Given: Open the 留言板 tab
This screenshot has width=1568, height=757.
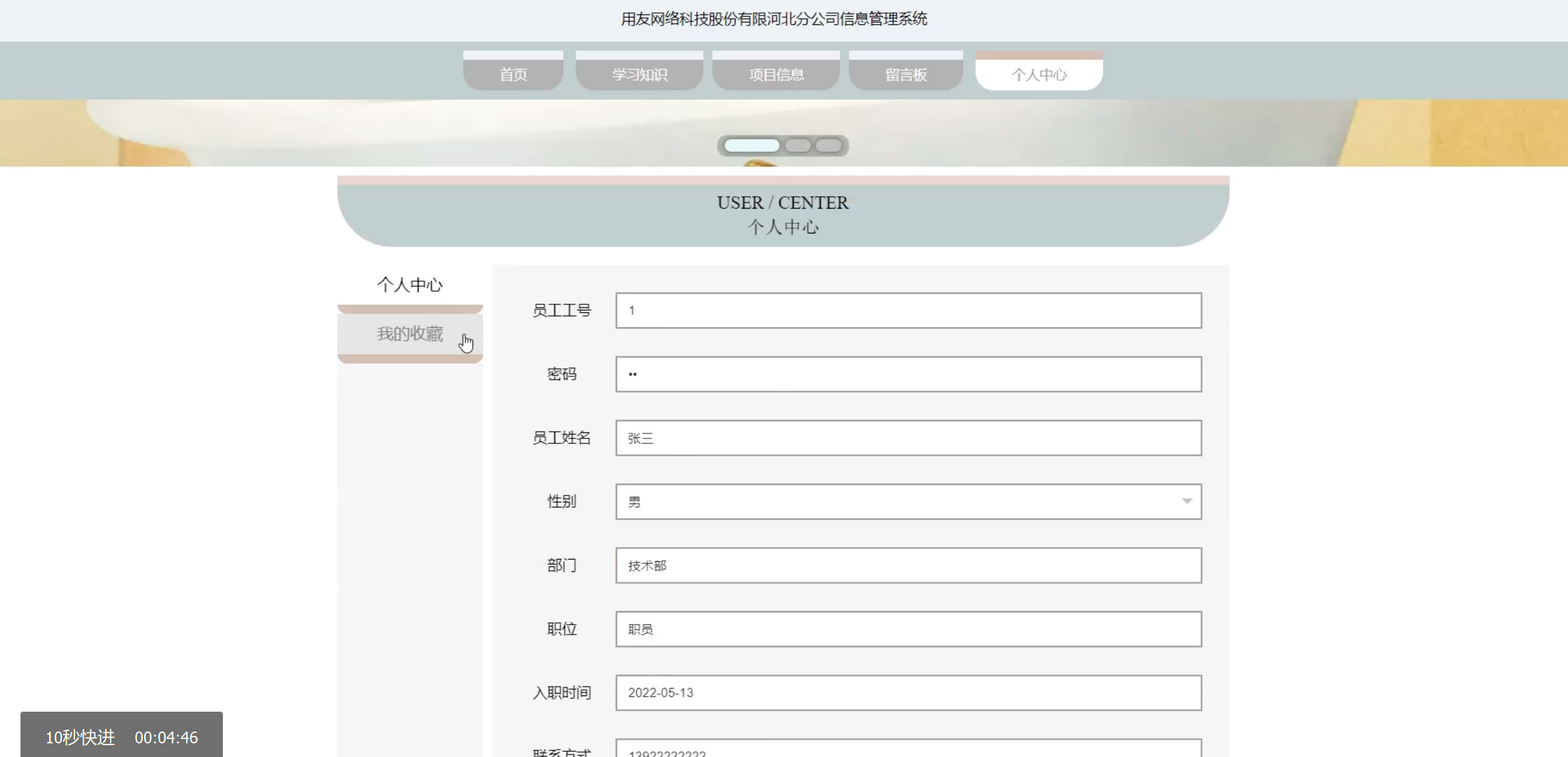Looking at the screenshot, I should pos(906,74).
